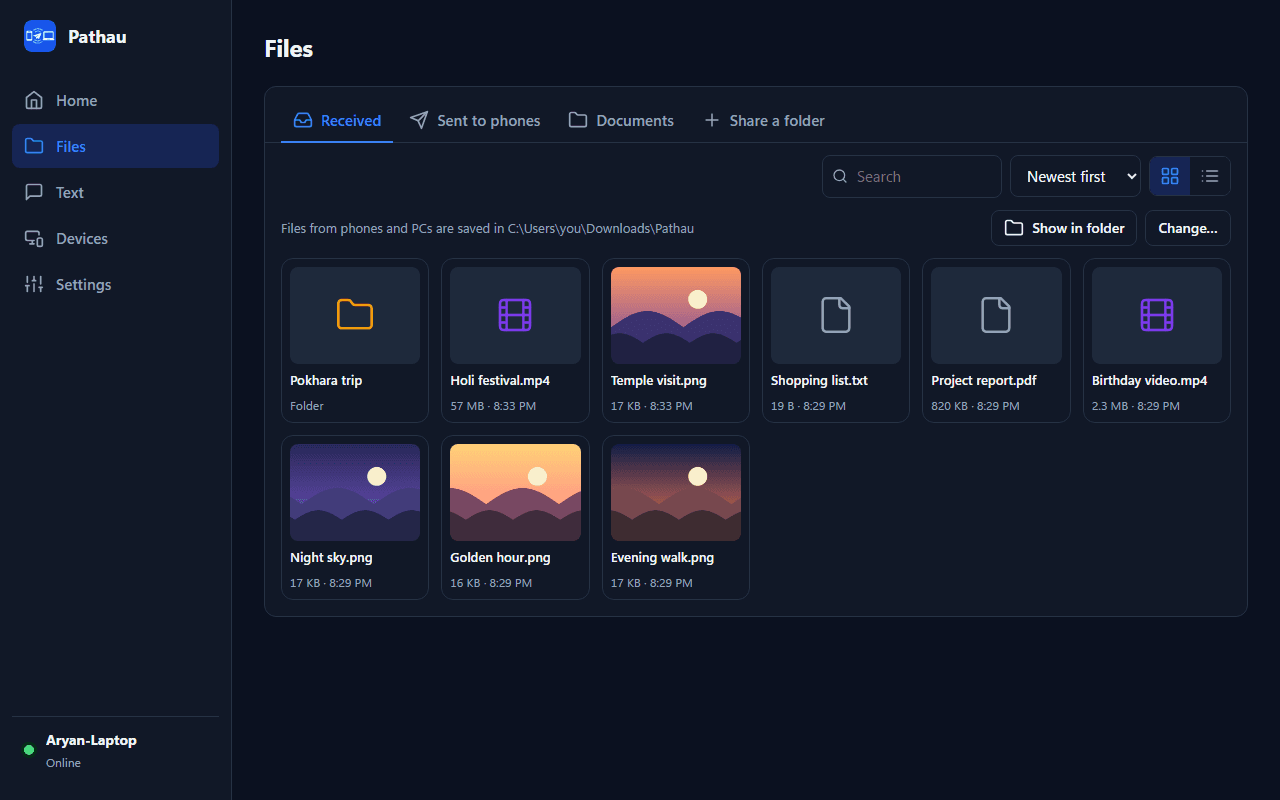The height and width of the screenshot is (800, 1280).
Task: Focus the Search files field
Action: coord(912,176)
